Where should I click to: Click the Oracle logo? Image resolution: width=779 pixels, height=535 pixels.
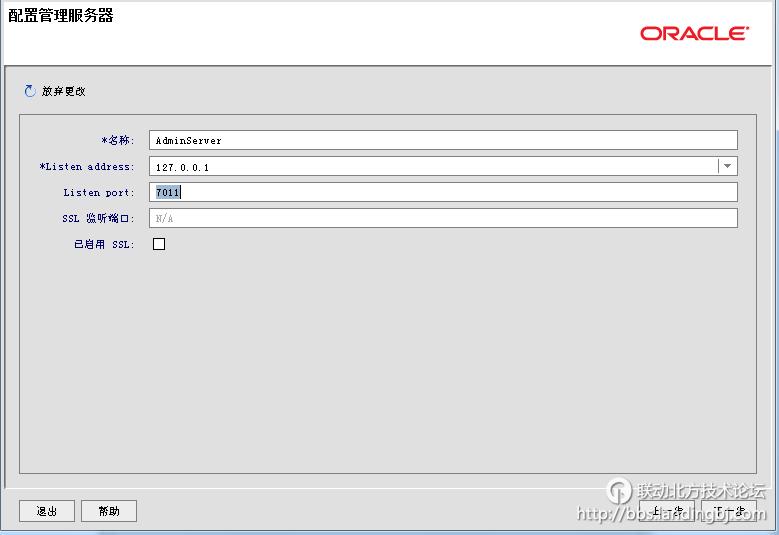coord(694,34)
